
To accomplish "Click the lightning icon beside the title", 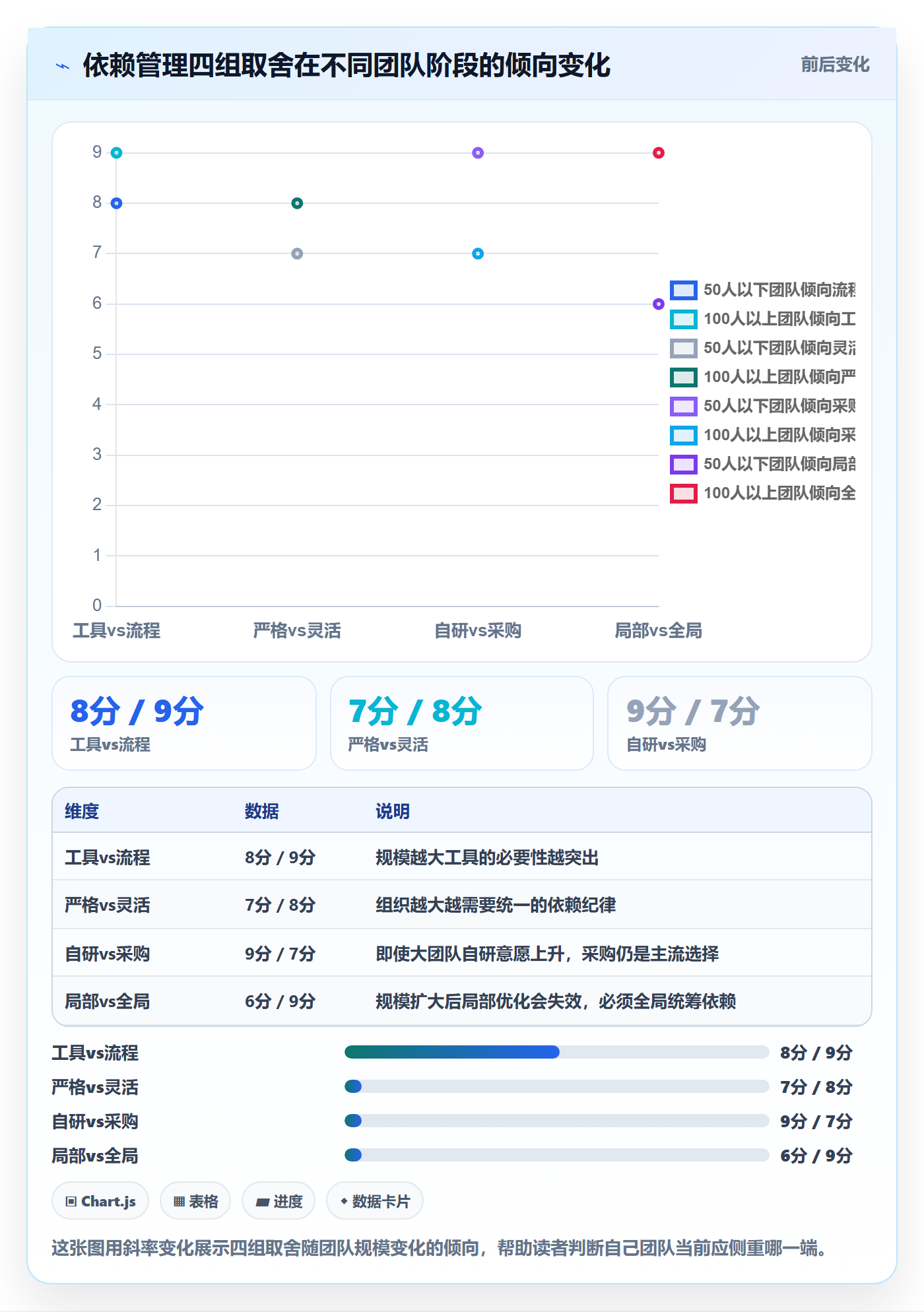I will point(63,66).
